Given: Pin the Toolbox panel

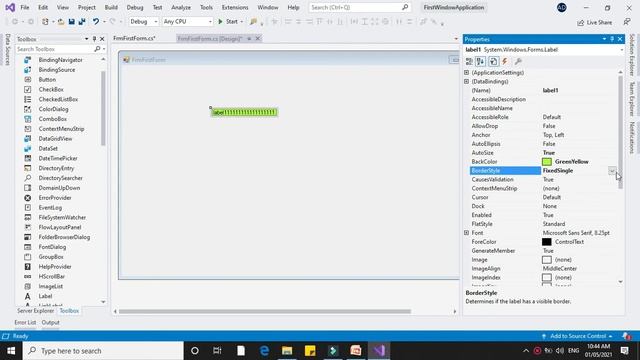Looking at the screenshot, I should 94,39.
